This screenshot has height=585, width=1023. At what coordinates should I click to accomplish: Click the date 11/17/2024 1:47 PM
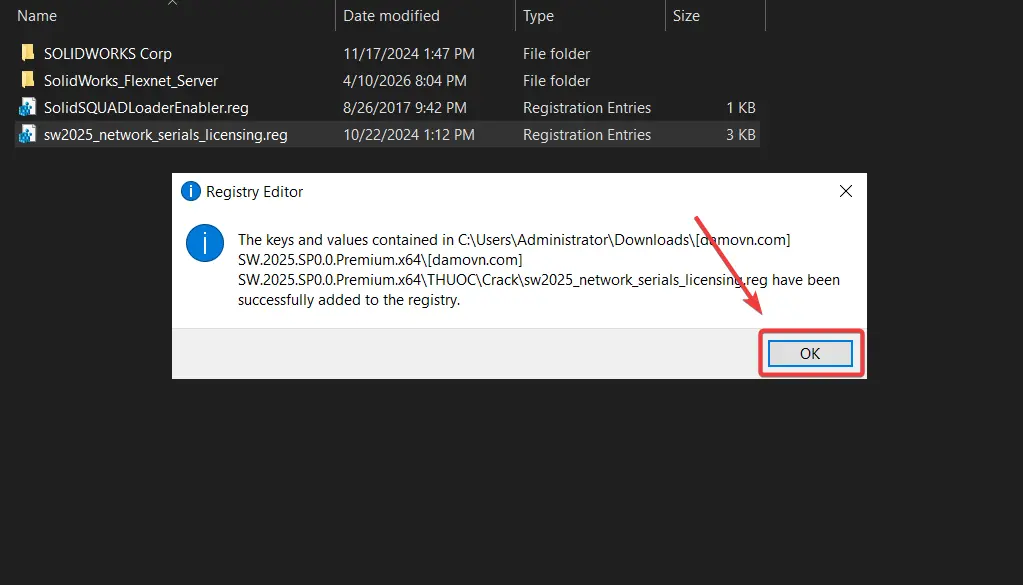tap(409, 53)
